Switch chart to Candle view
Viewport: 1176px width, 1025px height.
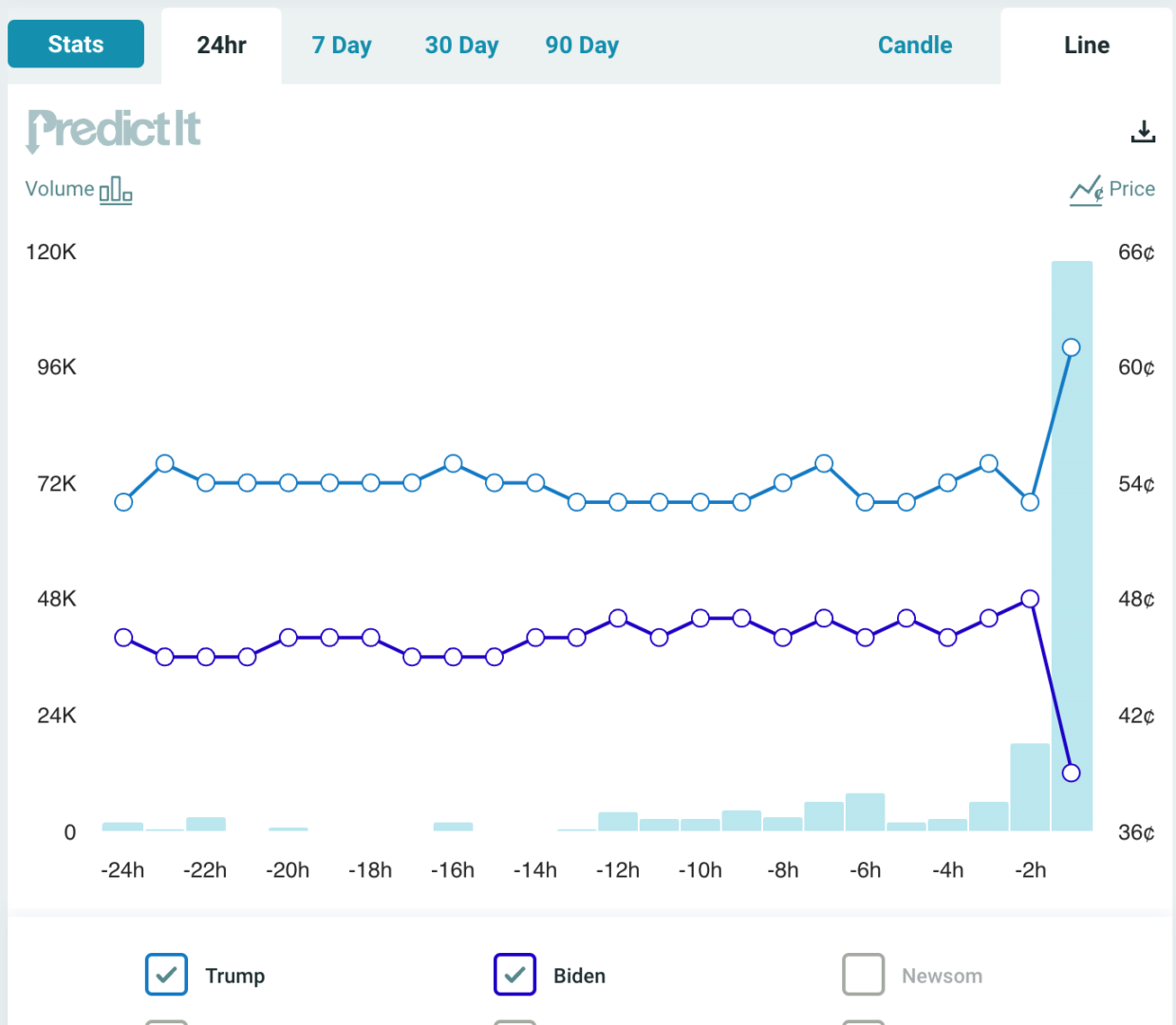(x=914, y=46)
